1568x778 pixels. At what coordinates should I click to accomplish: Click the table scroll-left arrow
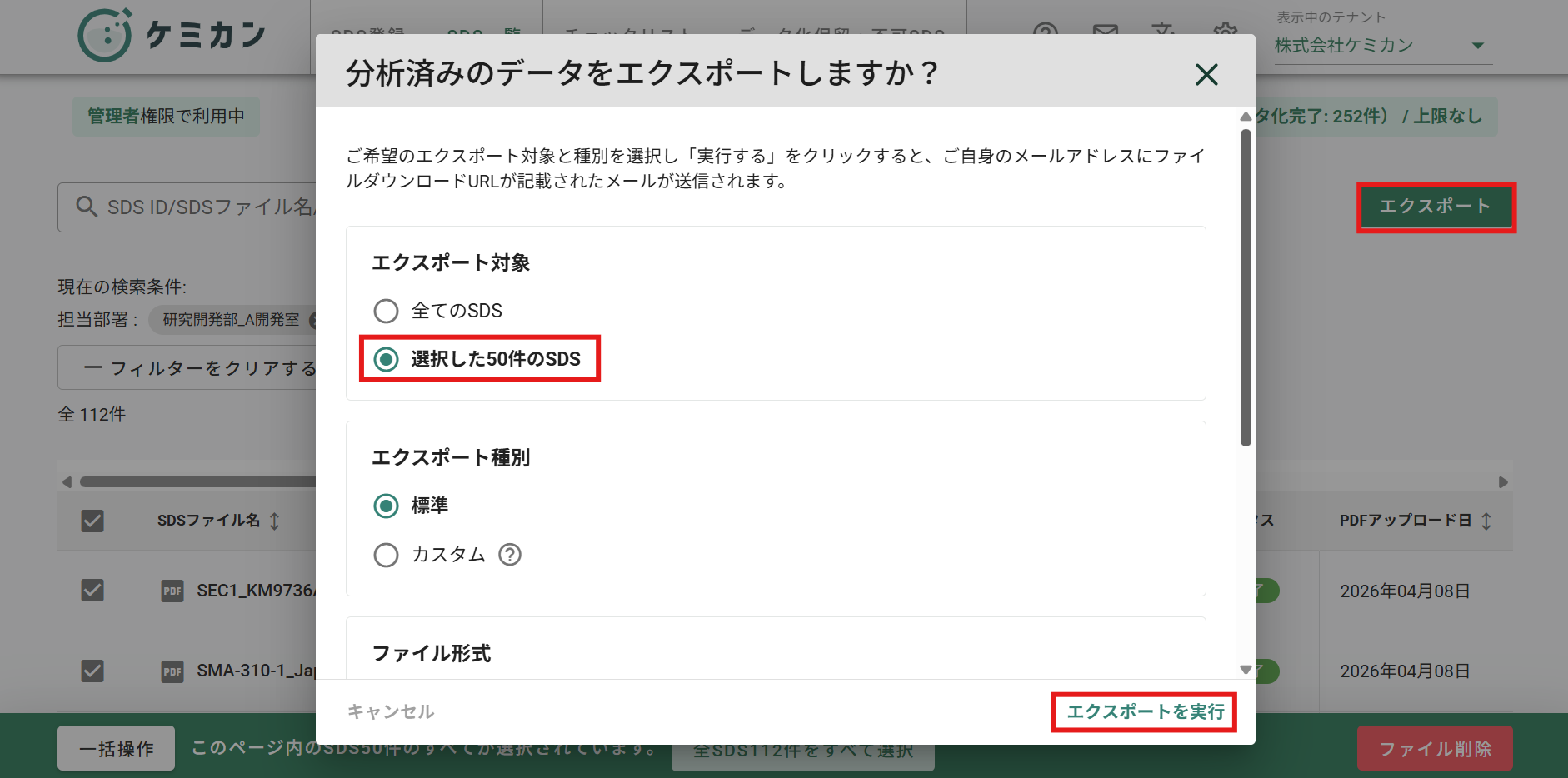click(67, 482)
